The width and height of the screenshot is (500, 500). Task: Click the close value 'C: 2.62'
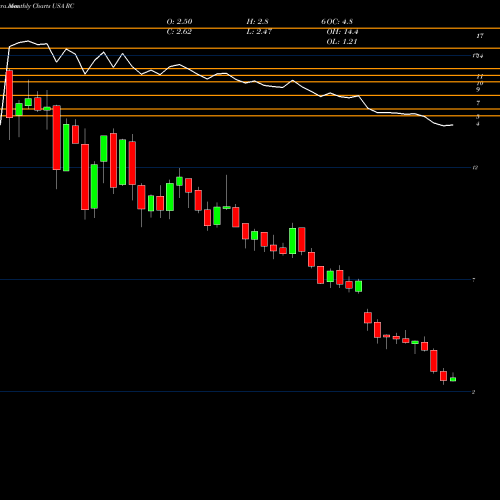179,32
